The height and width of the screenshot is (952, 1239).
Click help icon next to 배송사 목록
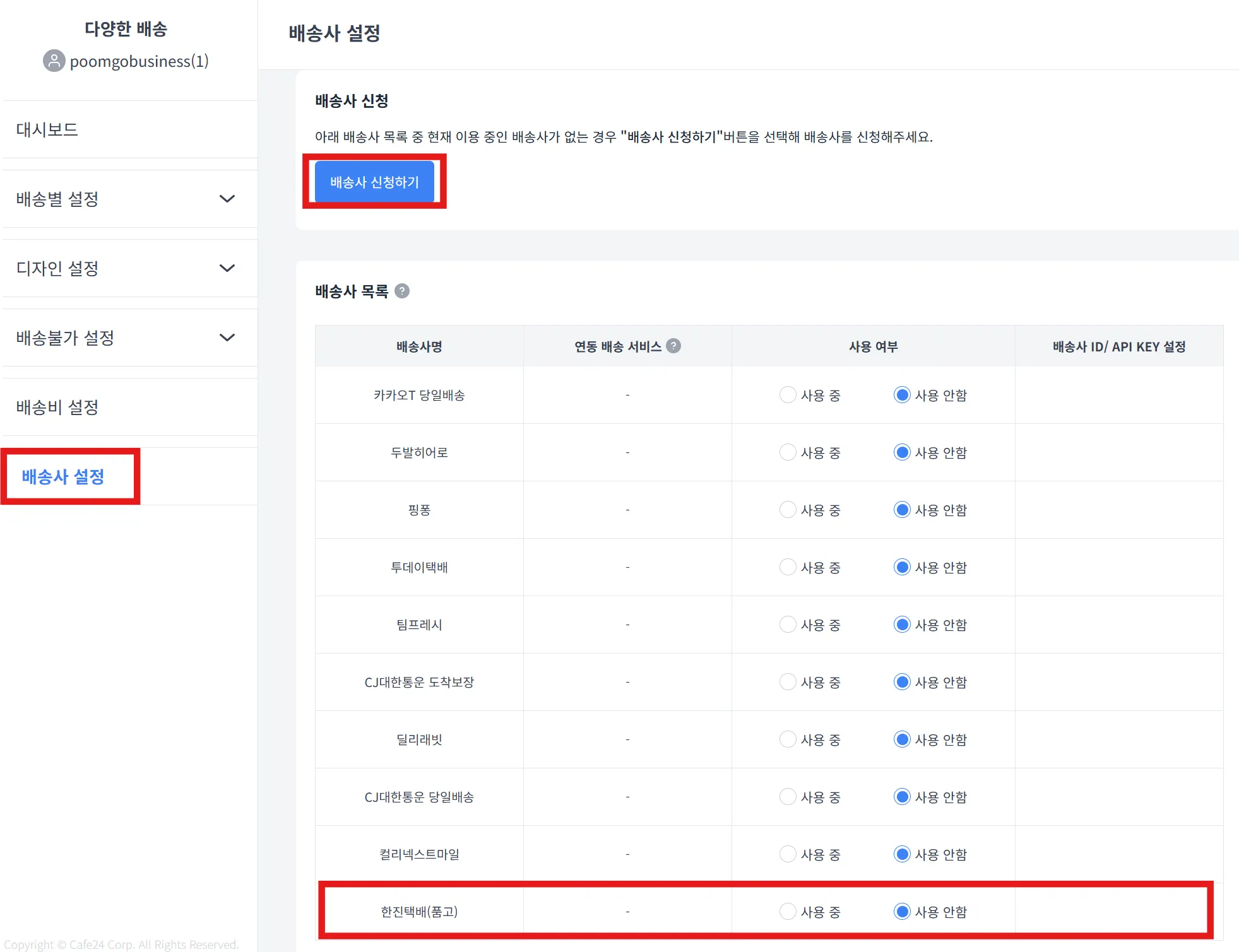coord(402,291)
